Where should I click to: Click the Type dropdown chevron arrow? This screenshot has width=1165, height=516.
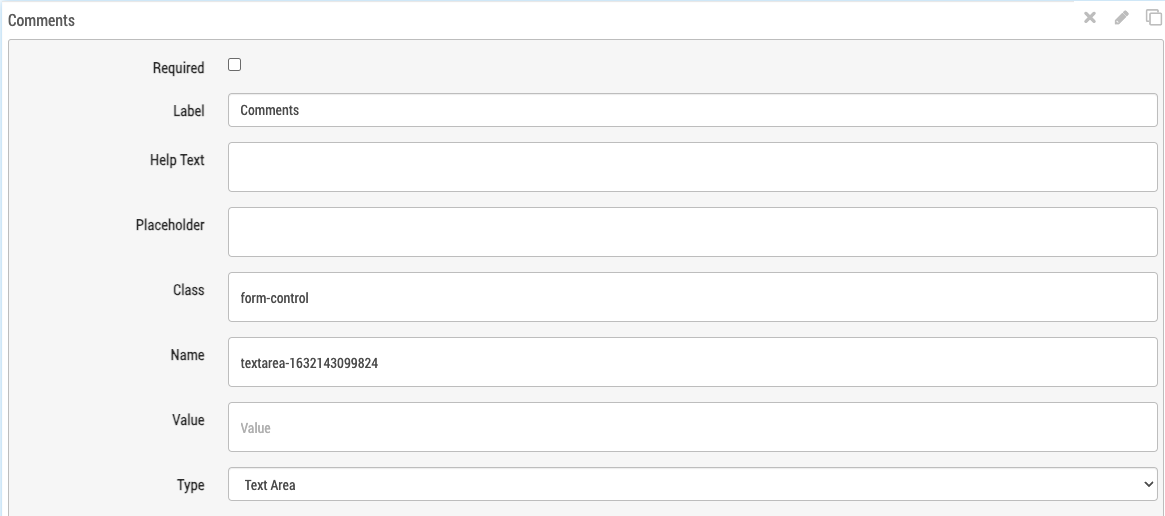pyautogui.click(x=1147, y=485)
